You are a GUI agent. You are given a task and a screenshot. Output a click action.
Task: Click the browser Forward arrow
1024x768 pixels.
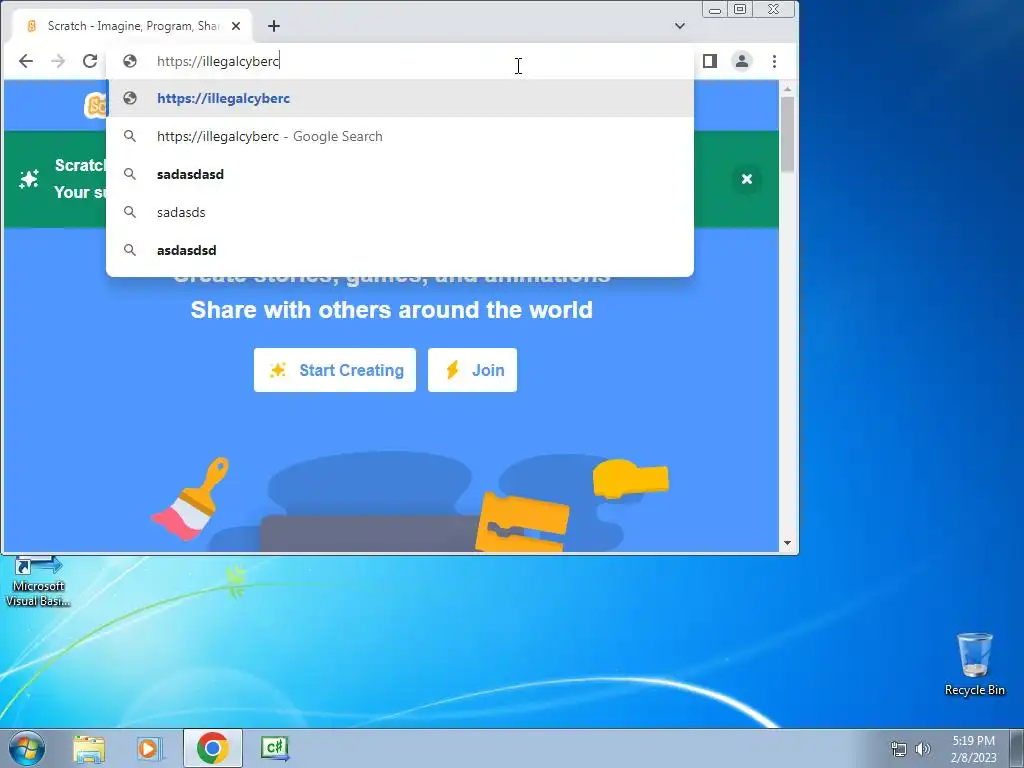point(58,61)
